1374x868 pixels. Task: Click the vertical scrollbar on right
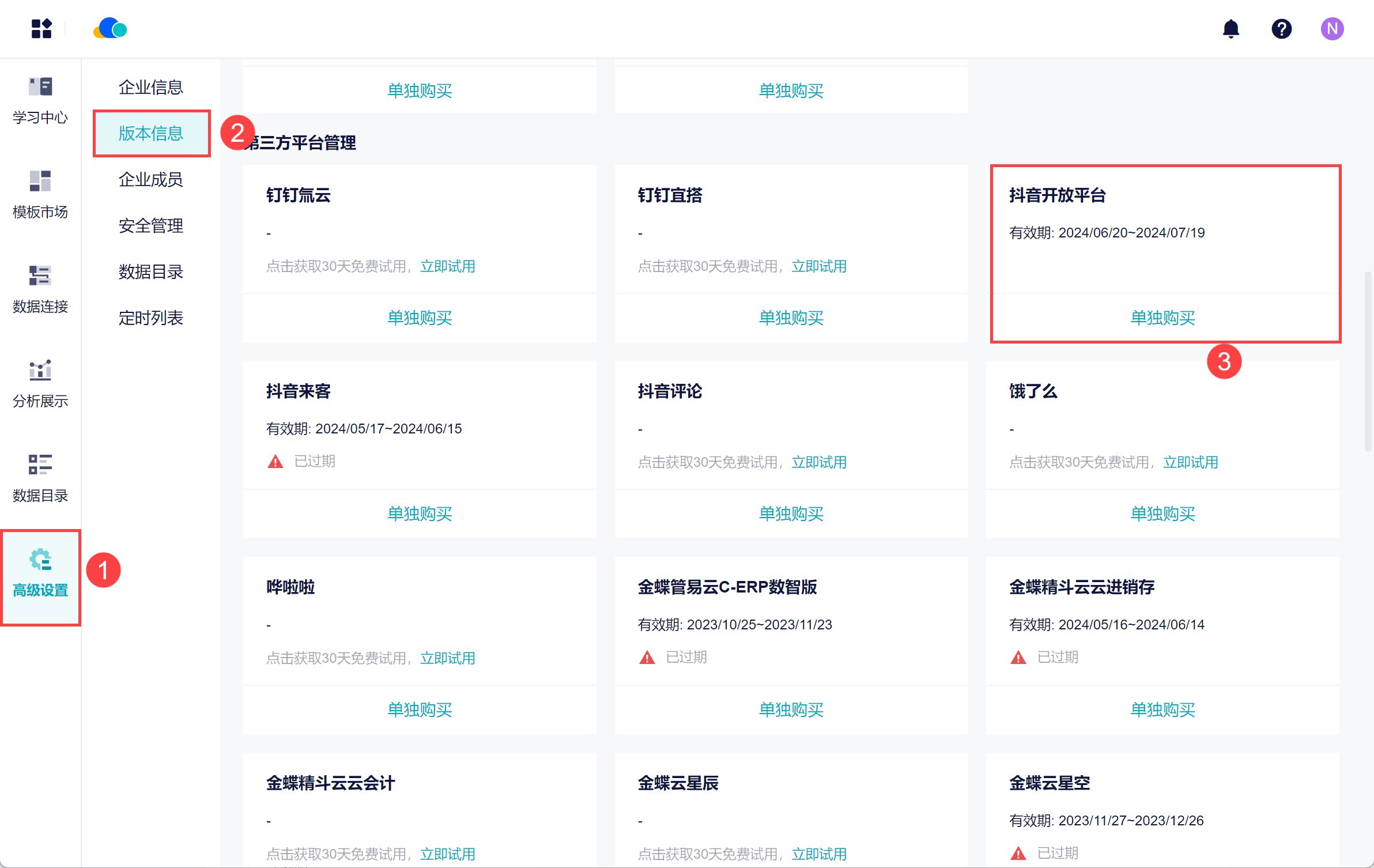pyautogui.click(x=1368, y=361)
